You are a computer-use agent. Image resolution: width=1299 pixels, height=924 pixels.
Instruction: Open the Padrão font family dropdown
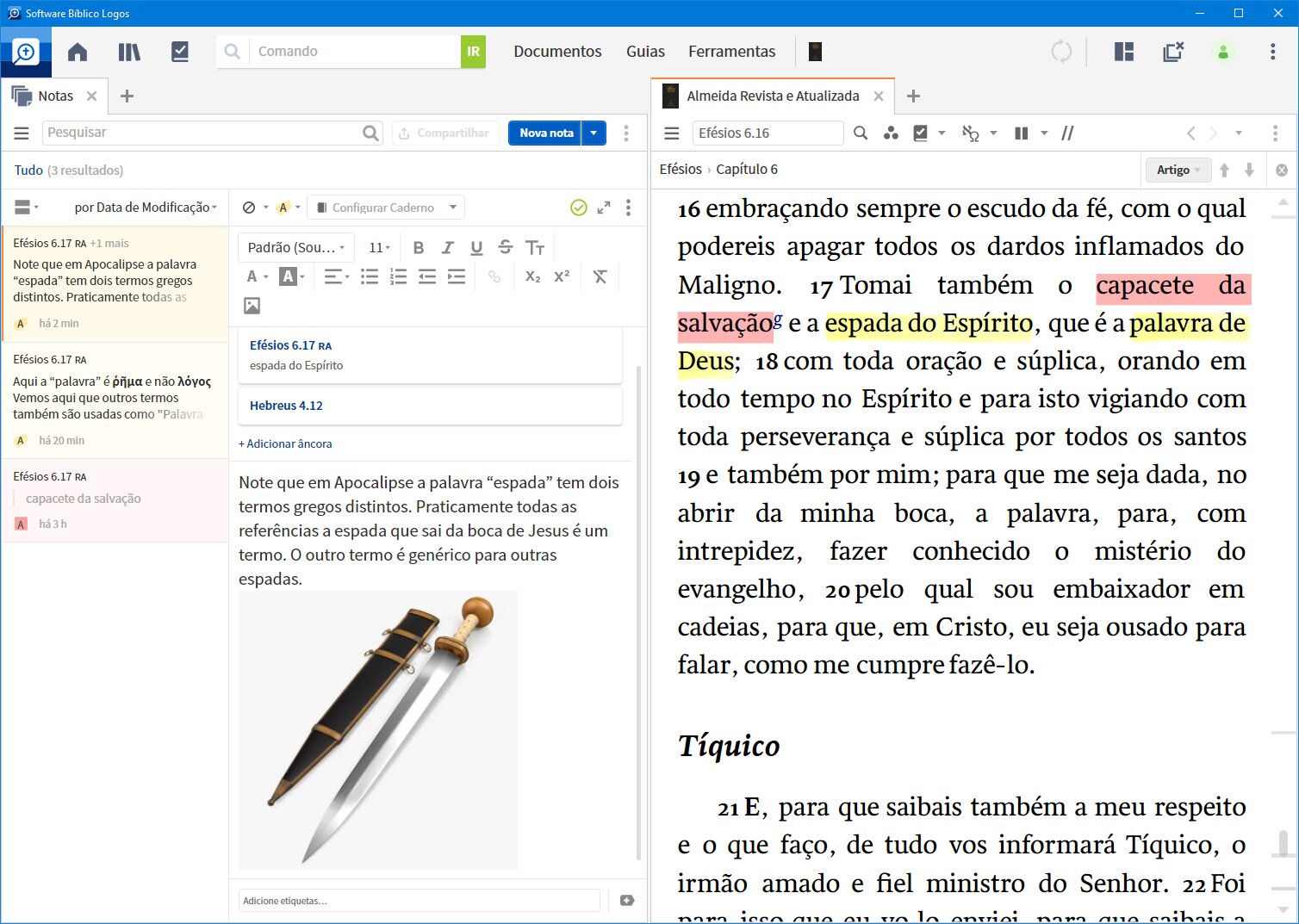point(296,247)
